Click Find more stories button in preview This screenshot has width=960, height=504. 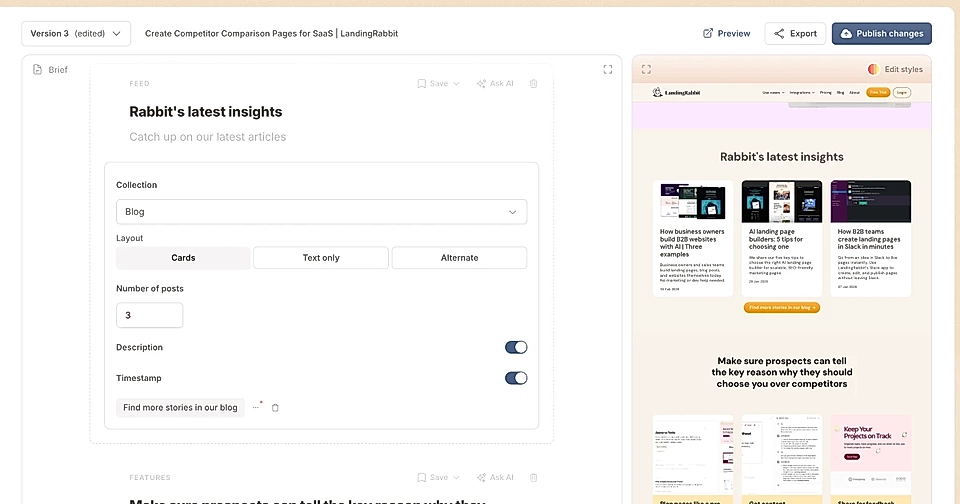click(782, 307)
